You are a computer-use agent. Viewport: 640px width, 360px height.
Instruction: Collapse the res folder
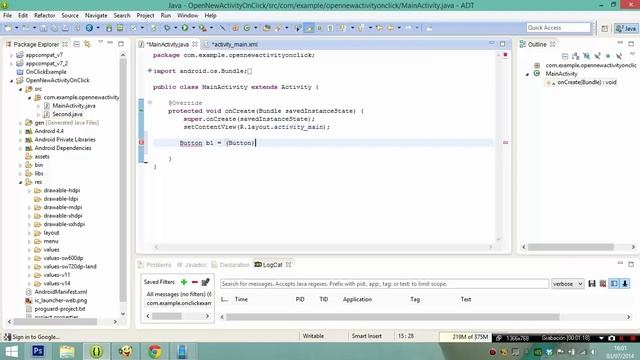coord(20,182)
